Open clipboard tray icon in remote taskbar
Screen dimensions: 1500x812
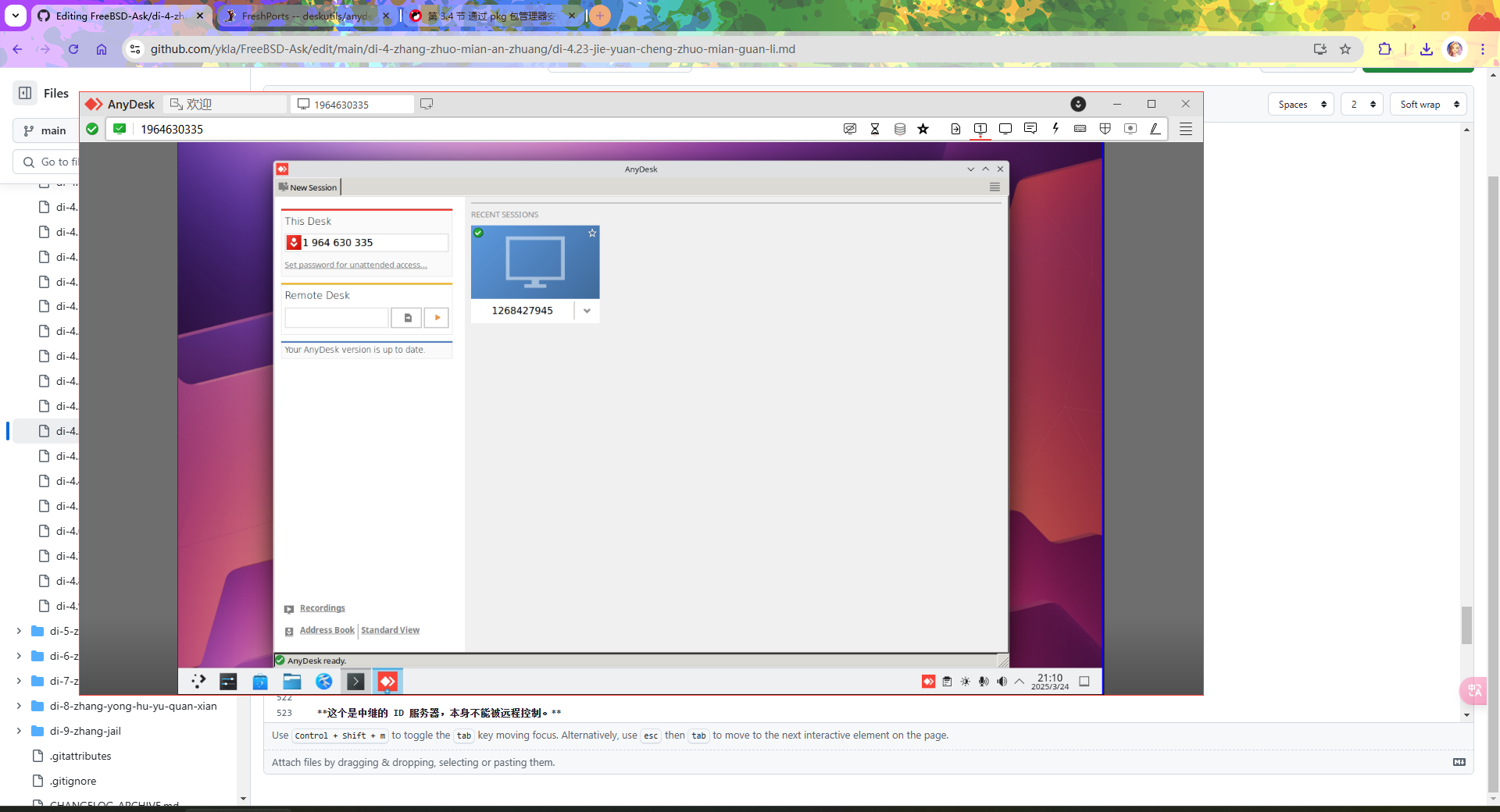(947, 682)
